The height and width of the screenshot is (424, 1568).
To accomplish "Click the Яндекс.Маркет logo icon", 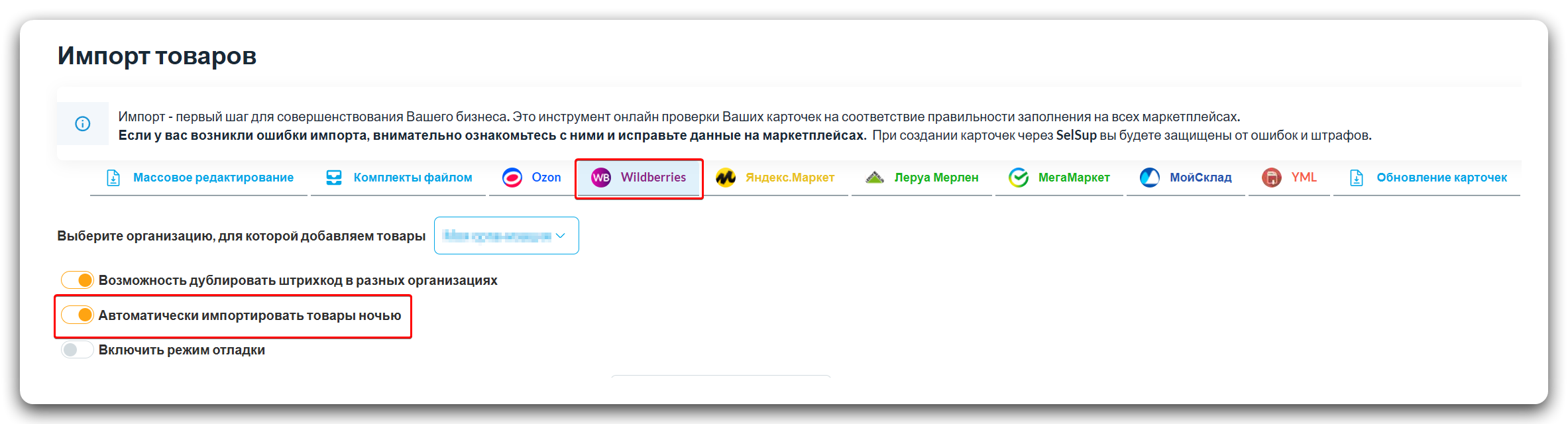I will pyautogui.click(x=726, y=178).
